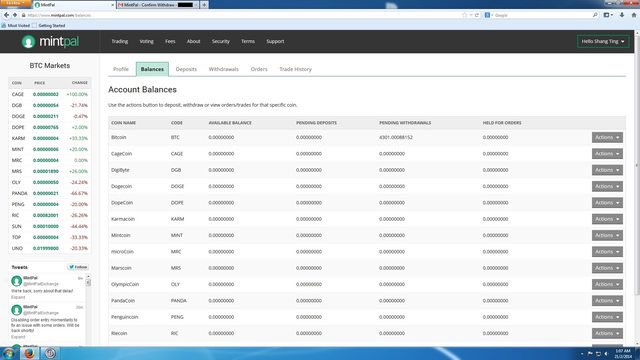Screen dimensions: 640x360
Task: Click the Firefox taskbar icon
Action: (x=29, y=353)
